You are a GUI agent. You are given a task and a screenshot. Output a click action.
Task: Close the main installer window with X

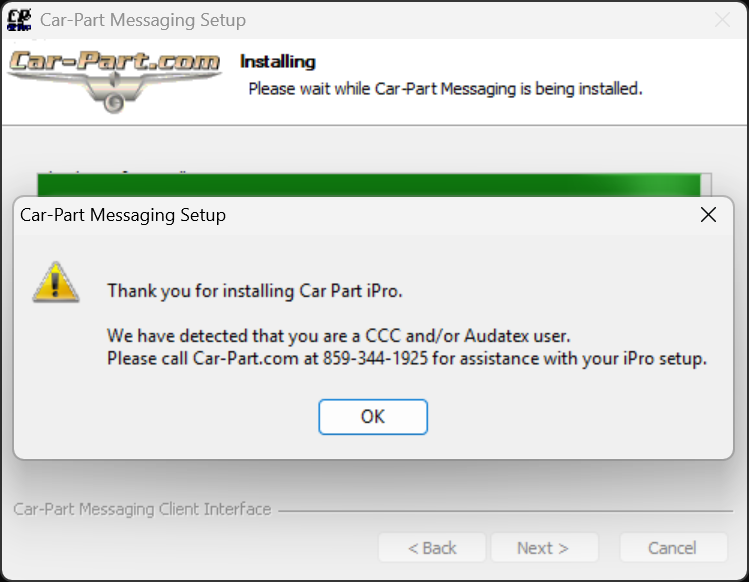click(x=722, y=20)
